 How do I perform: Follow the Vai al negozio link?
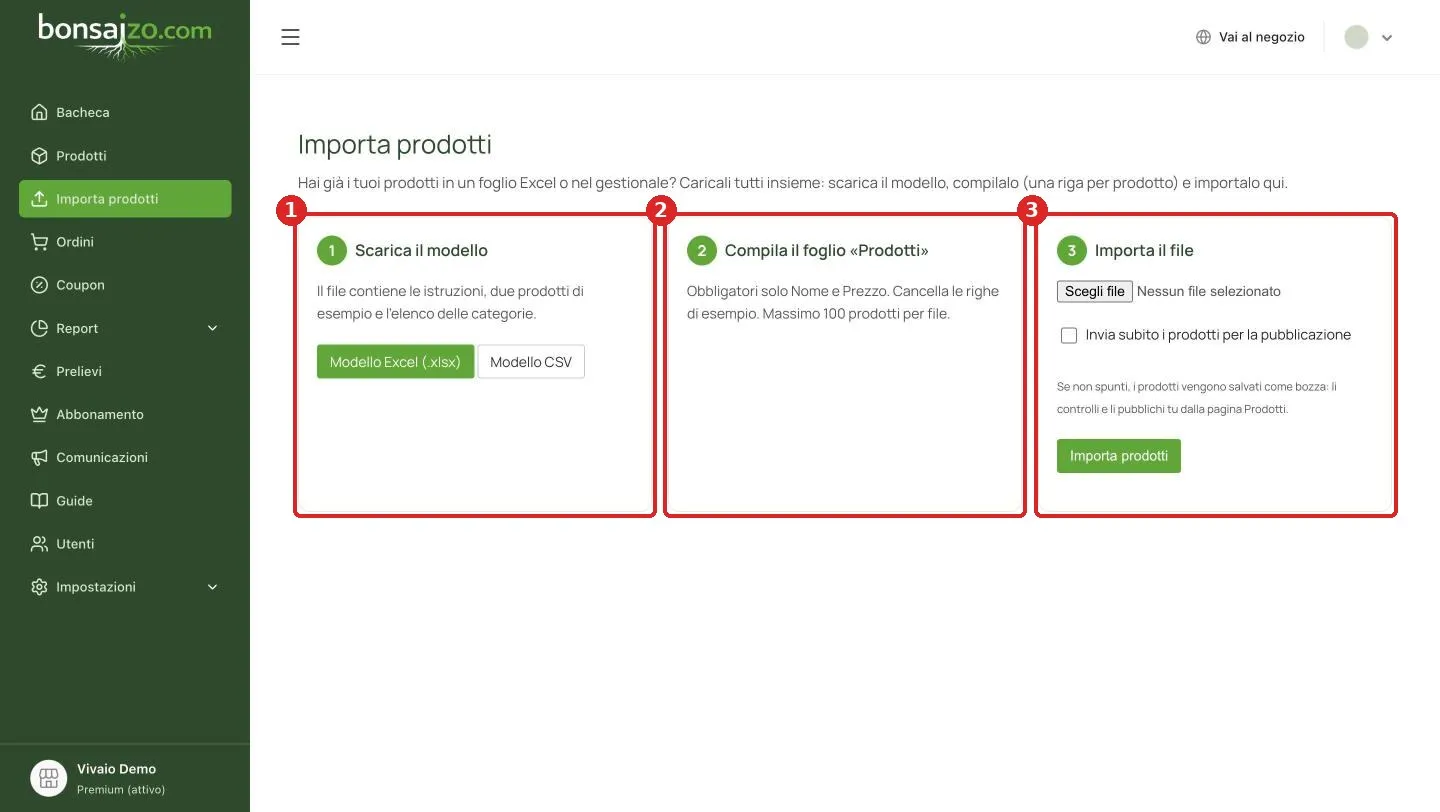[1250, 37]
